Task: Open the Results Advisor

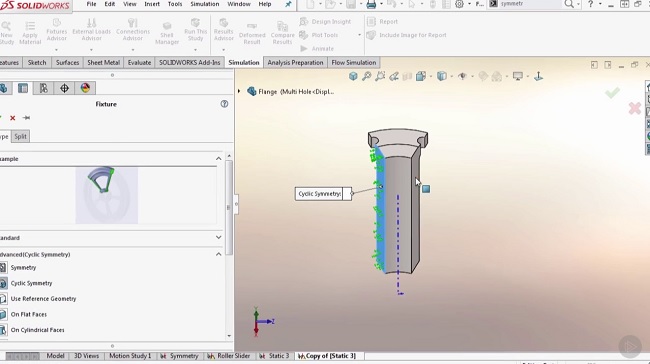Action: [x=223, y=29]
